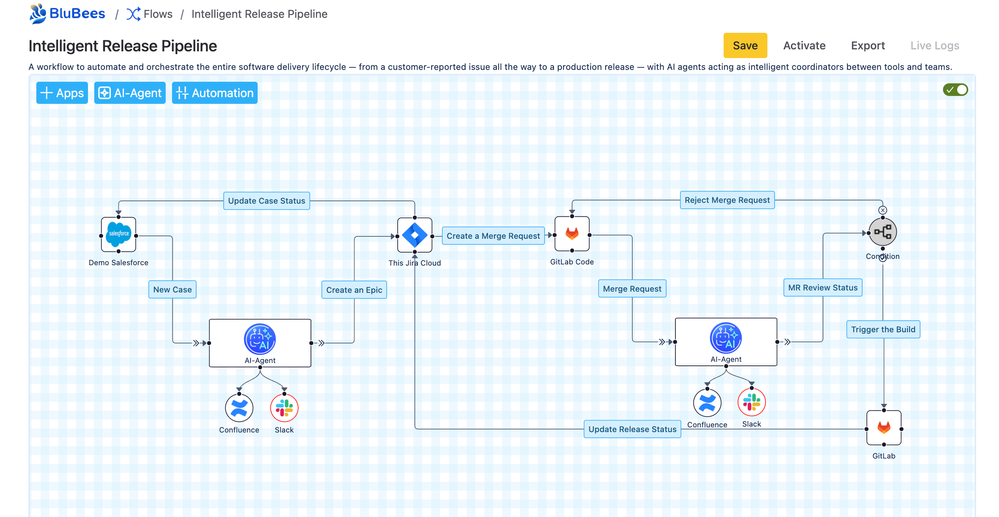The image size is (999, 517).
Task: Click the Confluence icon under left AI-Agent
Action: click(239, 408)
